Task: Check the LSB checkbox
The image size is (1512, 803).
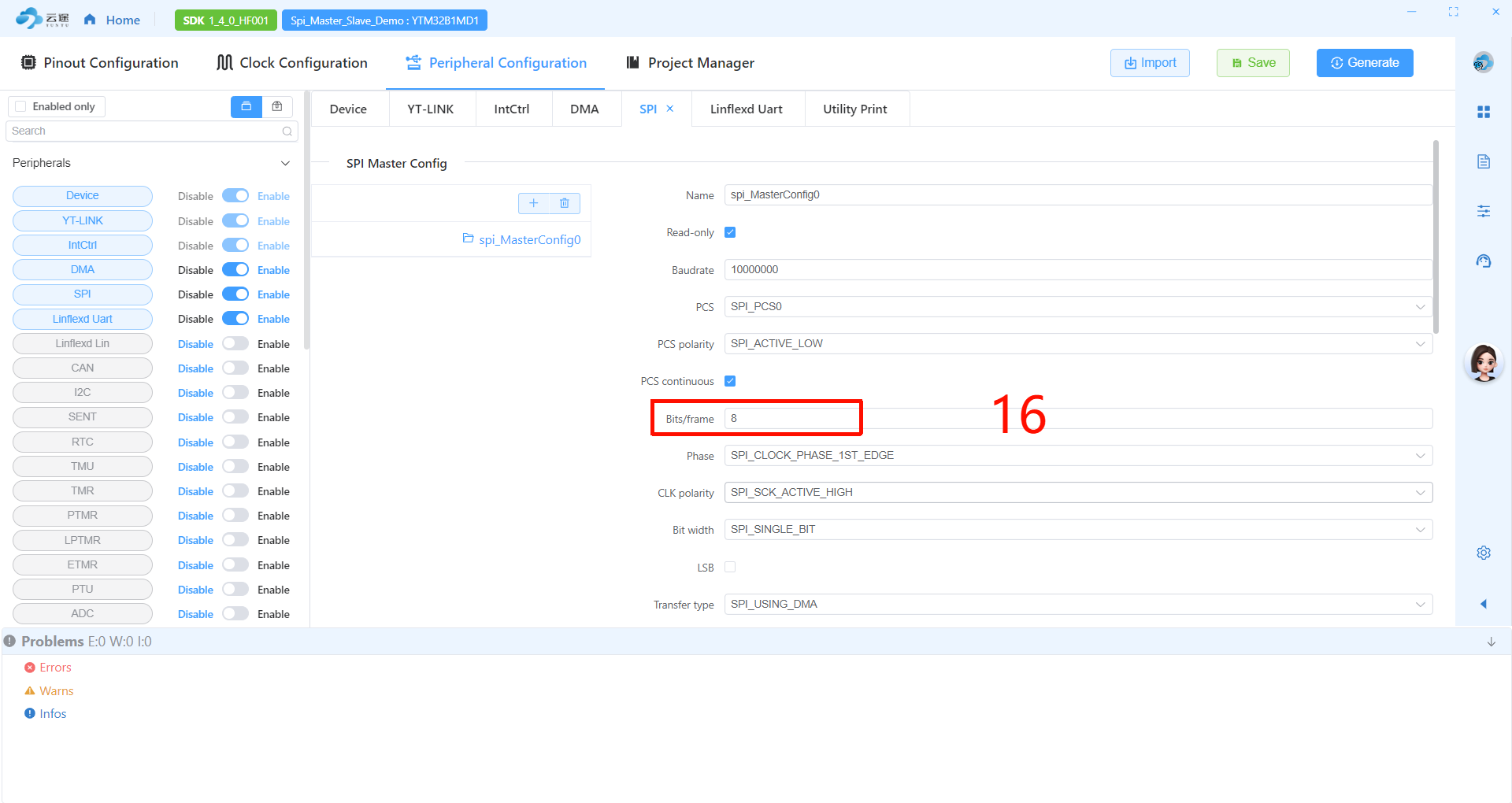Action: pyautogui.click(x=730, y=567)
